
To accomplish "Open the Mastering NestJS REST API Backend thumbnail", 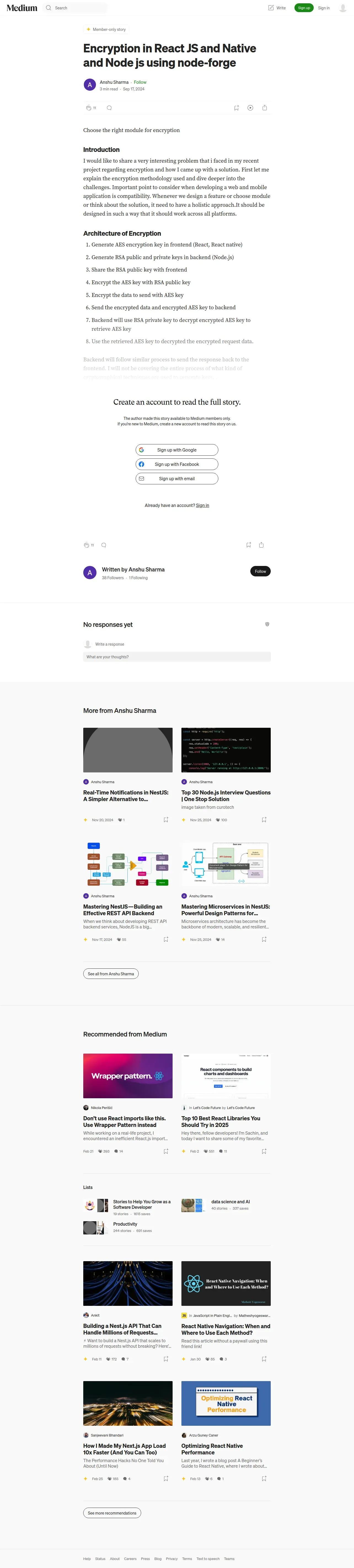I will point(128,864).
